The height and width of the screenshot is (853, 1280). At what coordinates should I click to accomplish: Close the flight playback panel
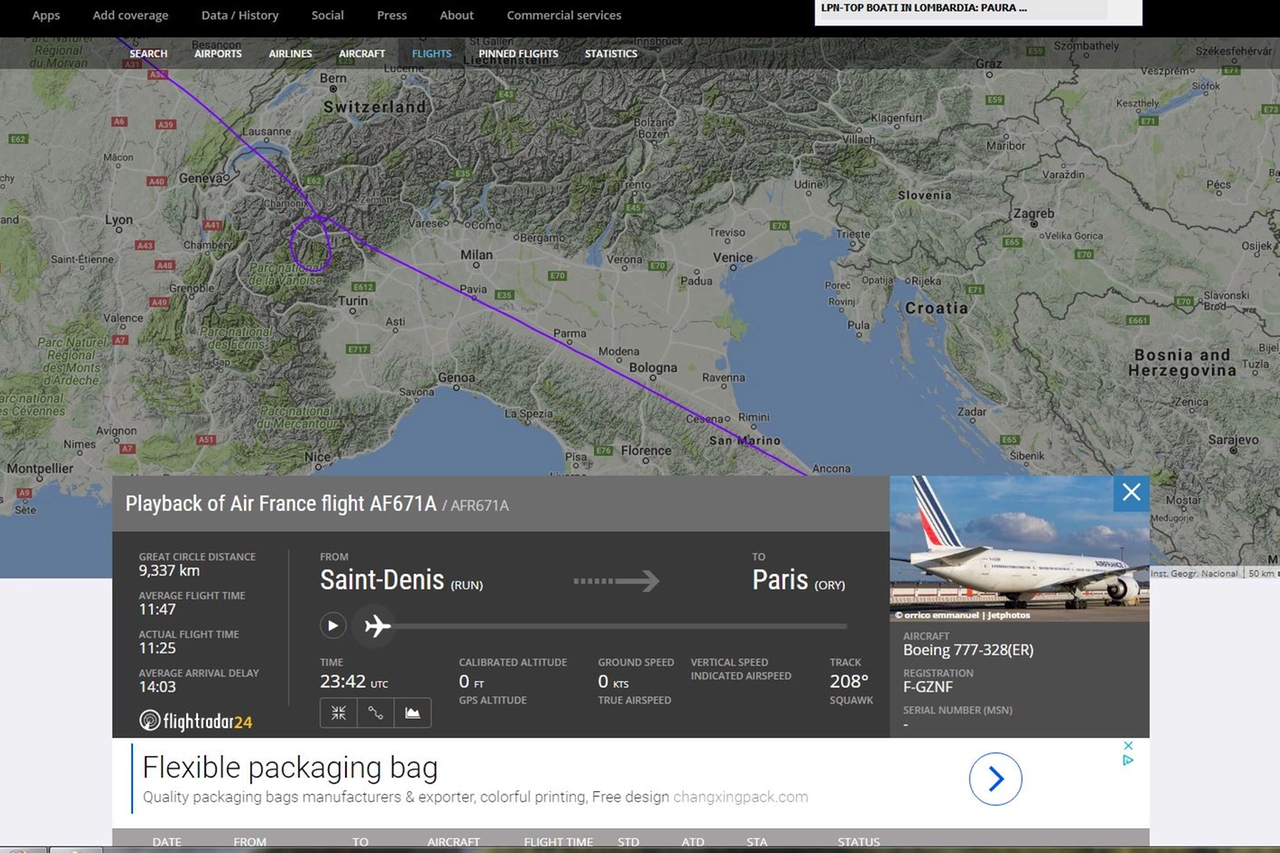pyautogui.click(x=1131, y=492)
